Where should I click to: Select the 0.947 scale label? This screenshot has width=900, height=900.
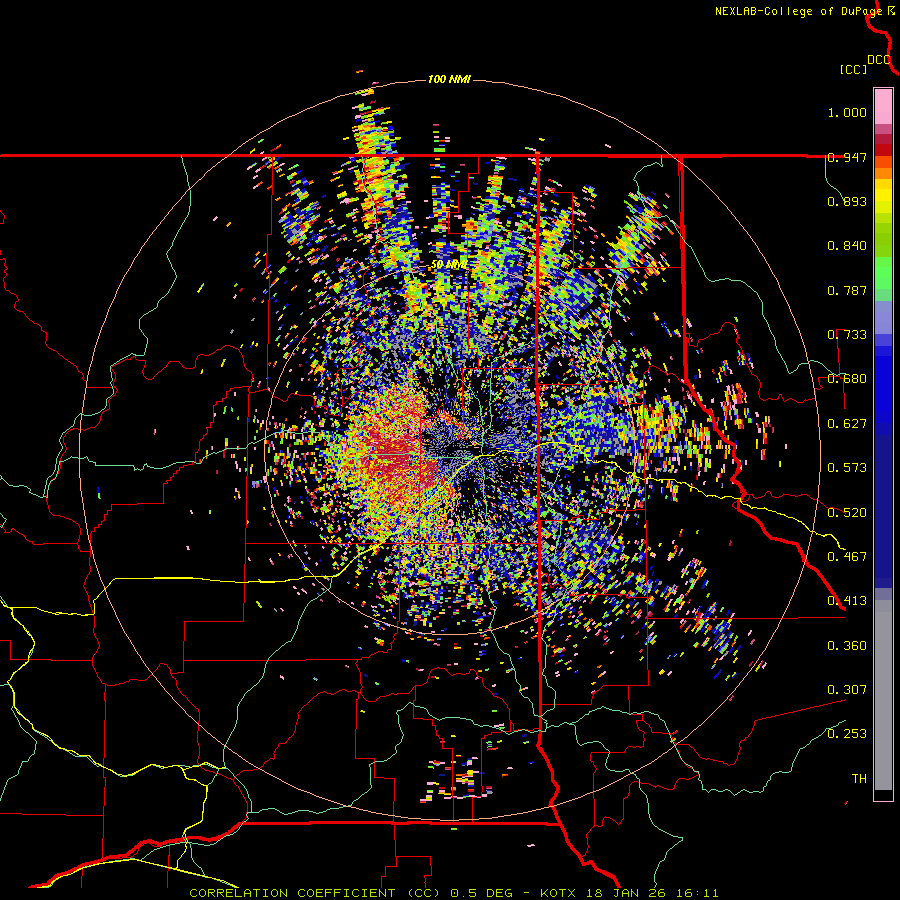(847, 157)
